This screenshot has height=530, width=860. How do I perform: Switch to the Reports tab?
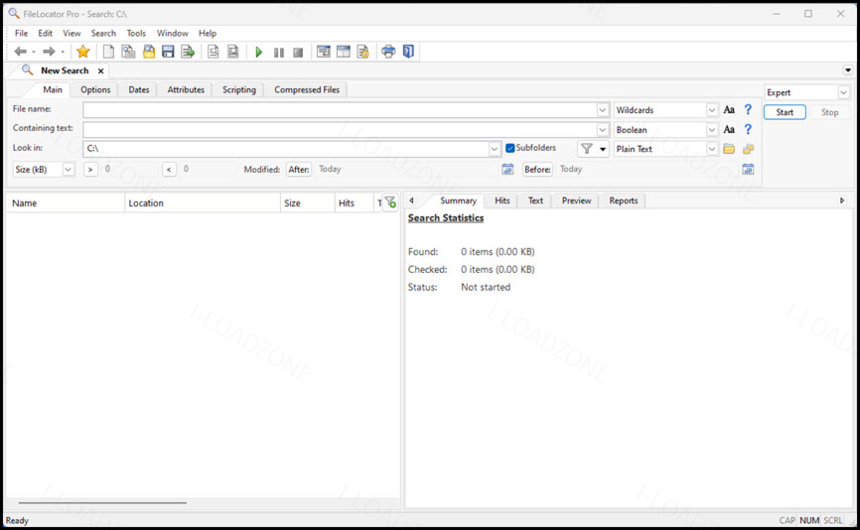point(624,201)
